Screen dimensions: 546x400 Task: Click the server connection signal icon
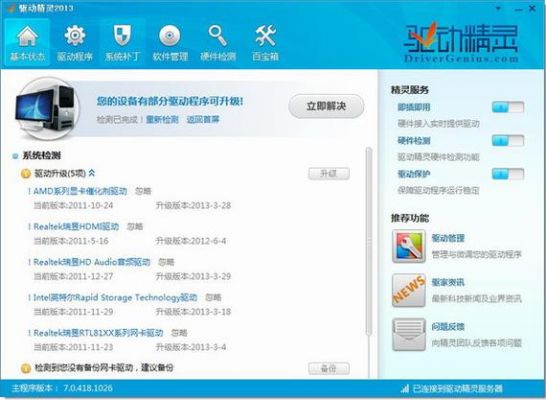405,389
